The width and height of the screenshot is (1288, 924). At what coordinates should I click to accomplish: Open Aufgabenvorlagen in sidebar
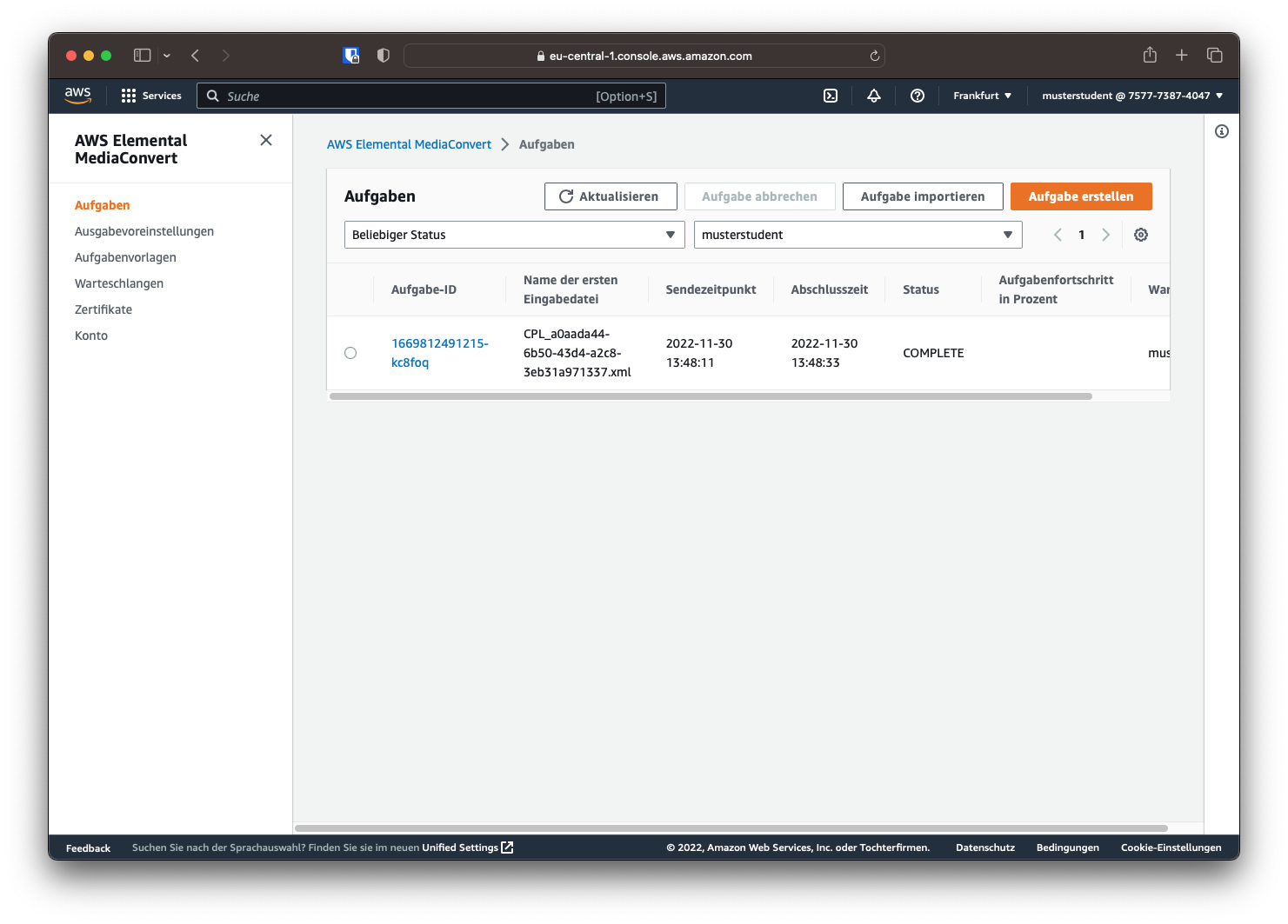click(125, 257)
